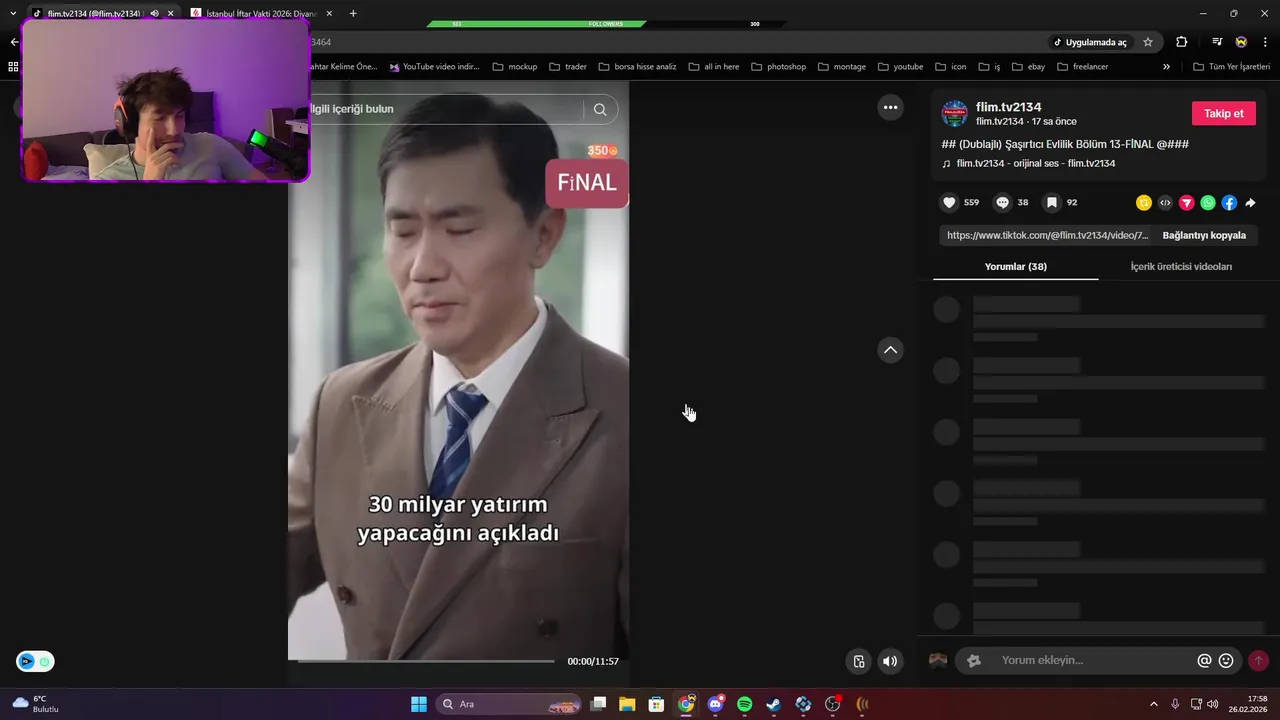Open the Chrome three-dot menu
1280x720 pixels.
(x=1265, y=42)
